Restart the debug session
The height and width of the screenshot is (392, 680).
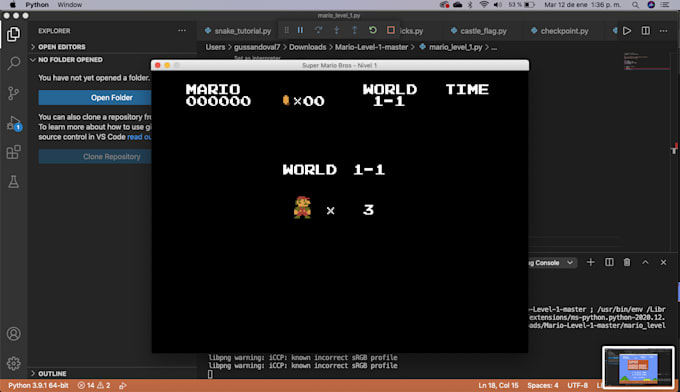pyautogui.click(x=373, y=30)
